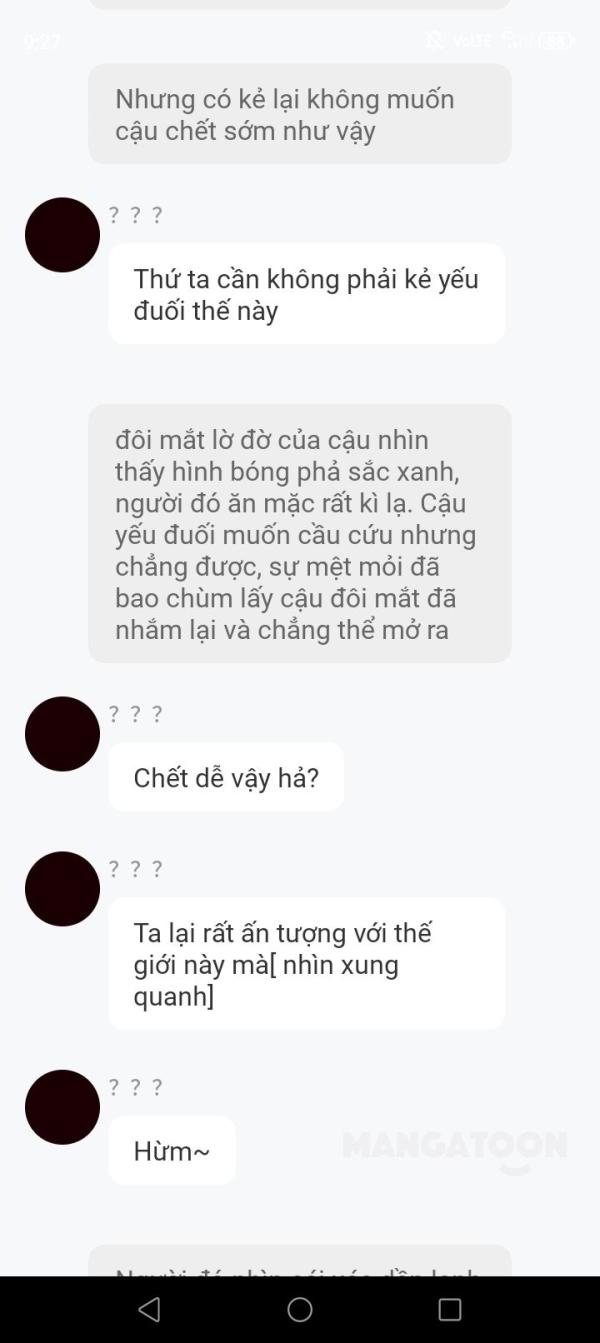Tap the dark avatar beside "Thứ ta cần" message
The width and height of the screenshot is (600, 1343).
[62, 235]
